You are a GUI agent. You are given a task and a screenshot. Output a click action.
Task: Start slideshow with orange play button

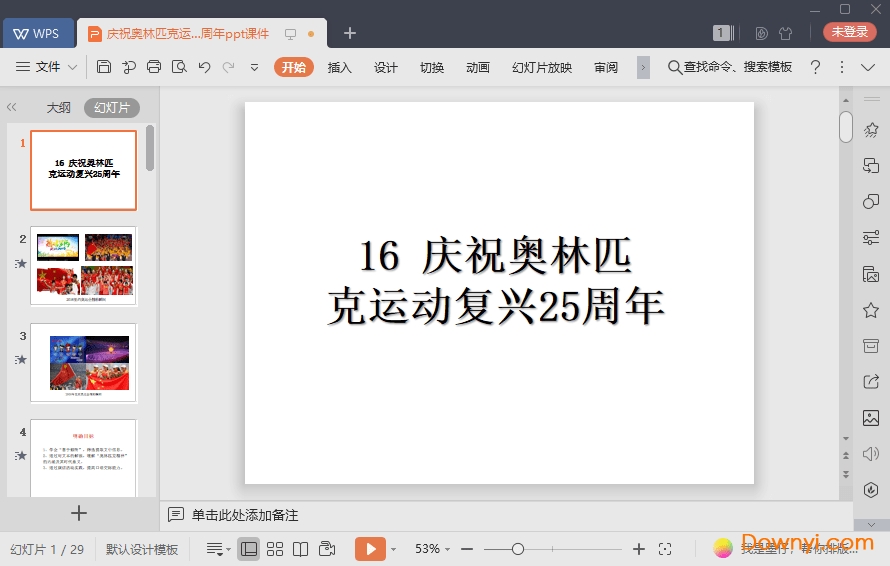[369, 549]
